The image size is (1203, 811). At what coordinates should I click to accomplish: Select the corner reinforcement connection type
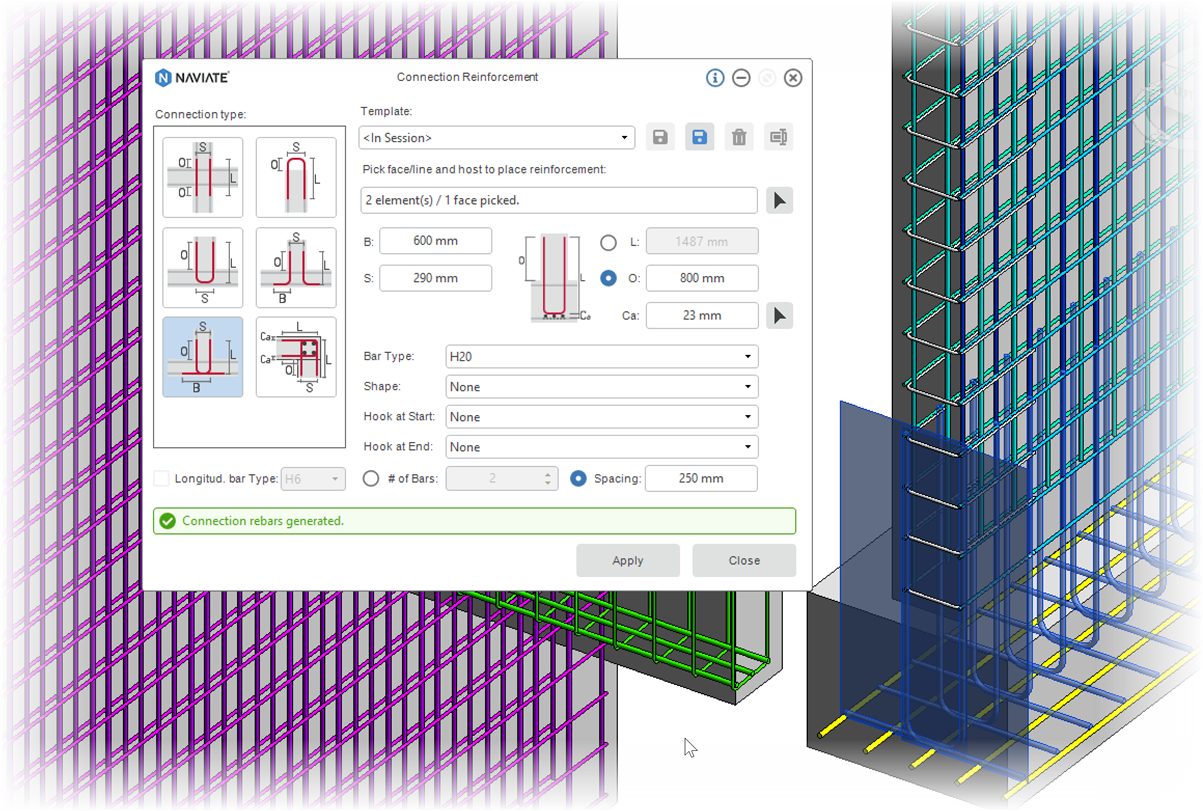(295, 356)
